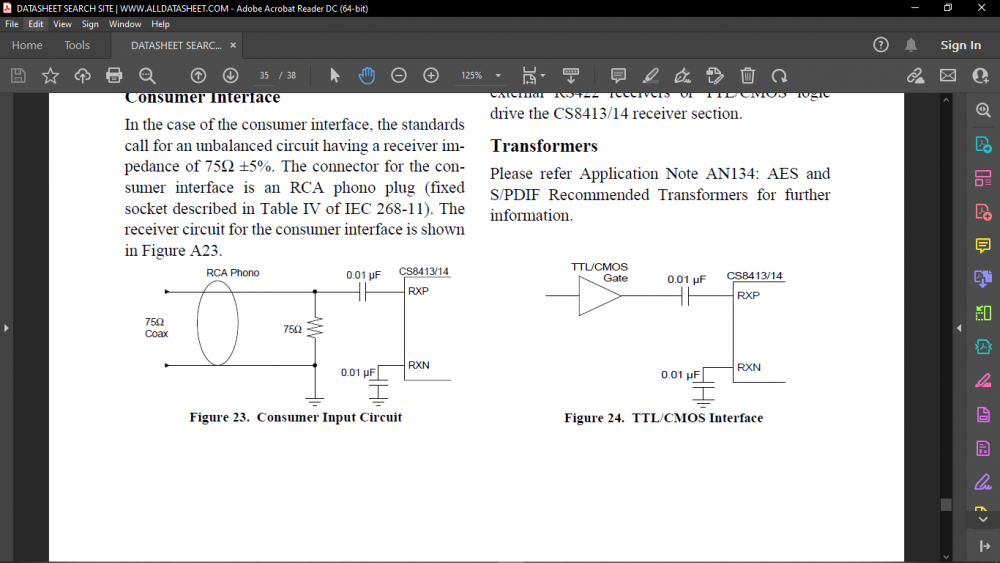Send file by email envelope icon
This screenshot has height=563, width=1000.
coord(947,75)
